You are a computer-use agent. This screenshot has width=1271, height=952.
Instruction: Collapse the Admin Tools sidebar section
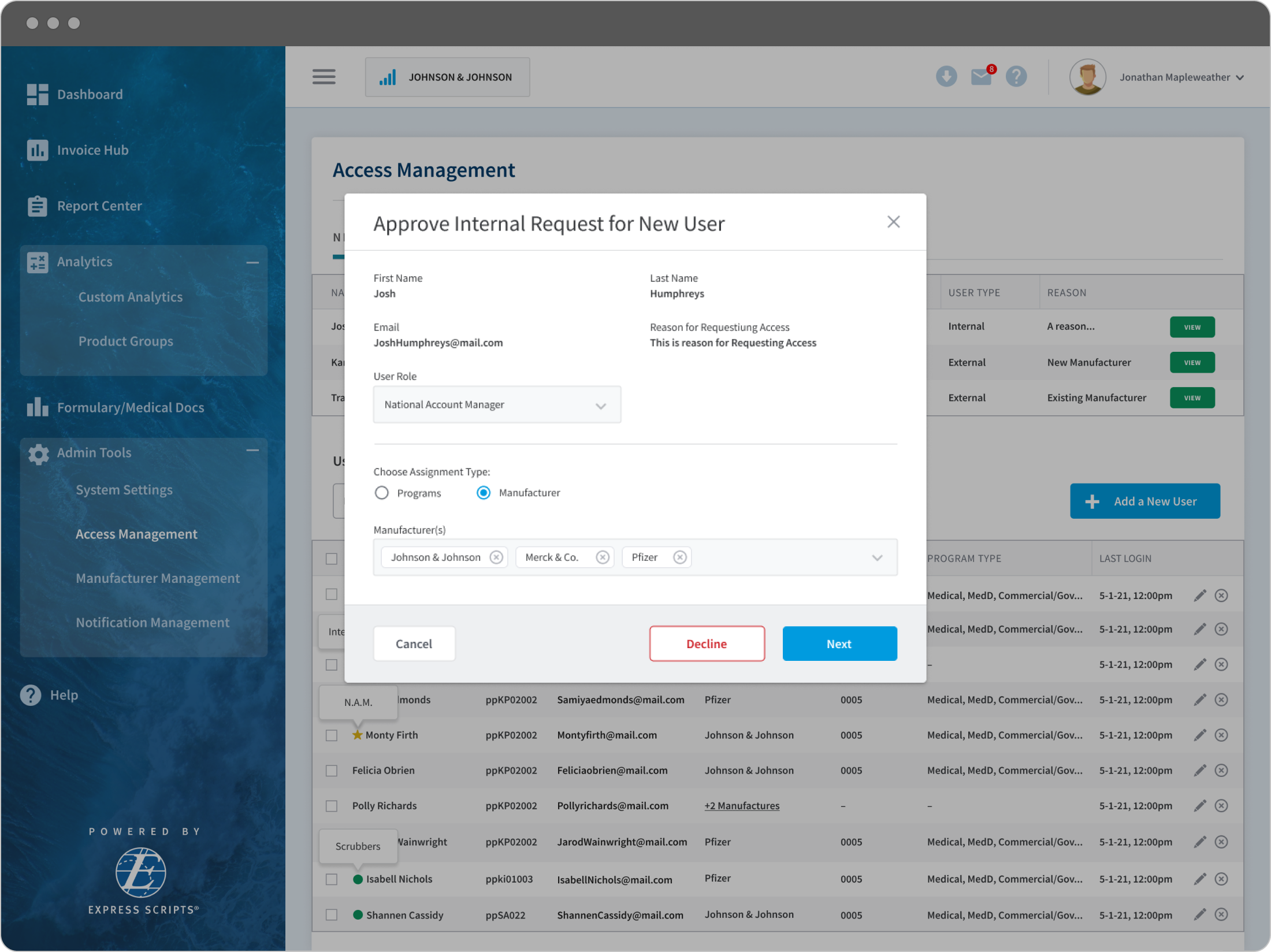point(252,451)
